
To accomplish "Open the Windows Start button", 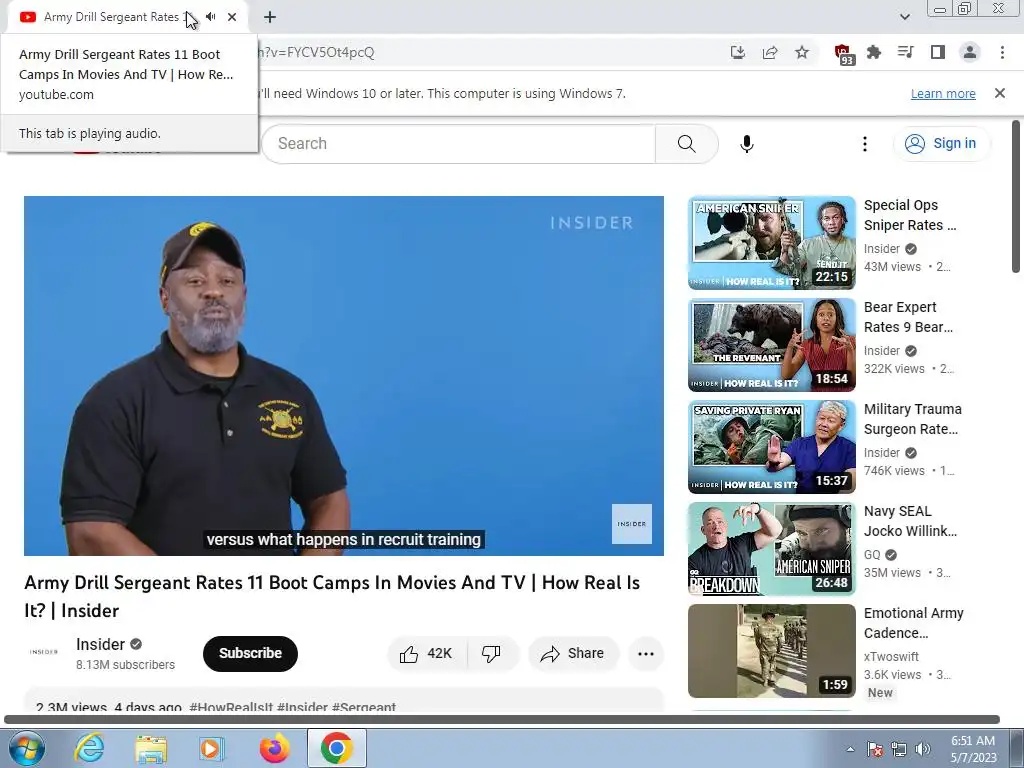I will click(x=26, y=748).
